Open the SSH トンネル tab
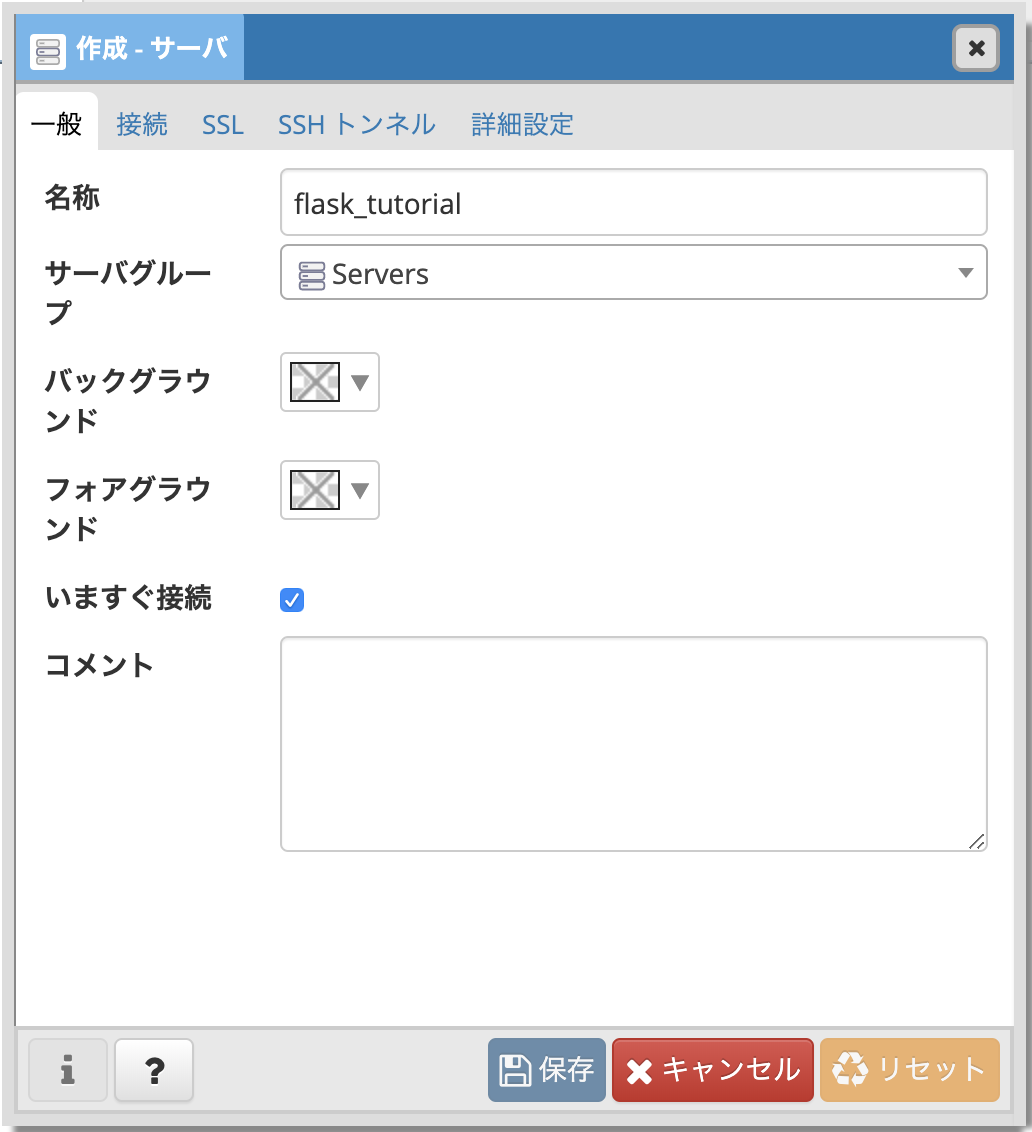Image resolution: width=1032 pixels, height=1132 pixels. coord(356,124)
